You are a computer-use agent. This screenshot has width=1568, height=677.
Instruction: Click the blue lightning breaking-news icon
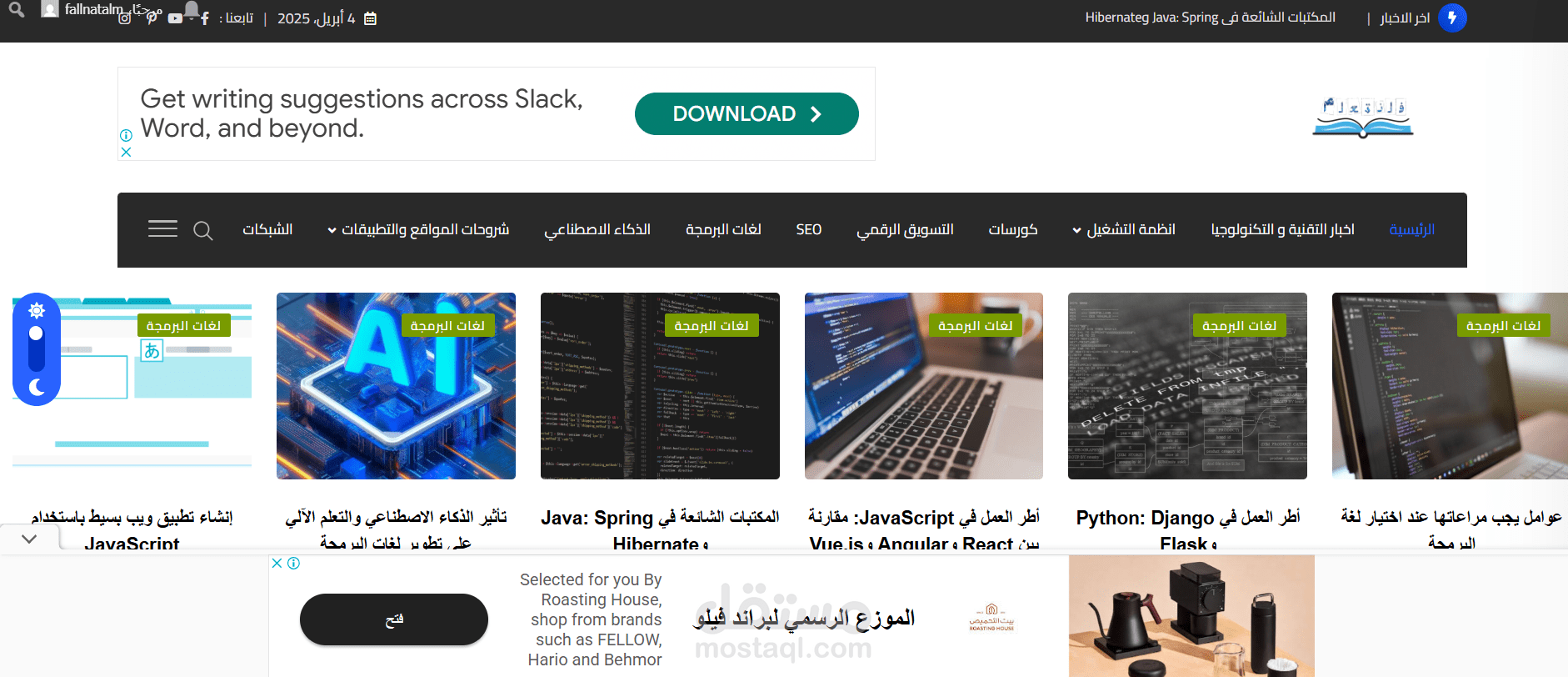pyautogui.click(x=1452, y=18)
